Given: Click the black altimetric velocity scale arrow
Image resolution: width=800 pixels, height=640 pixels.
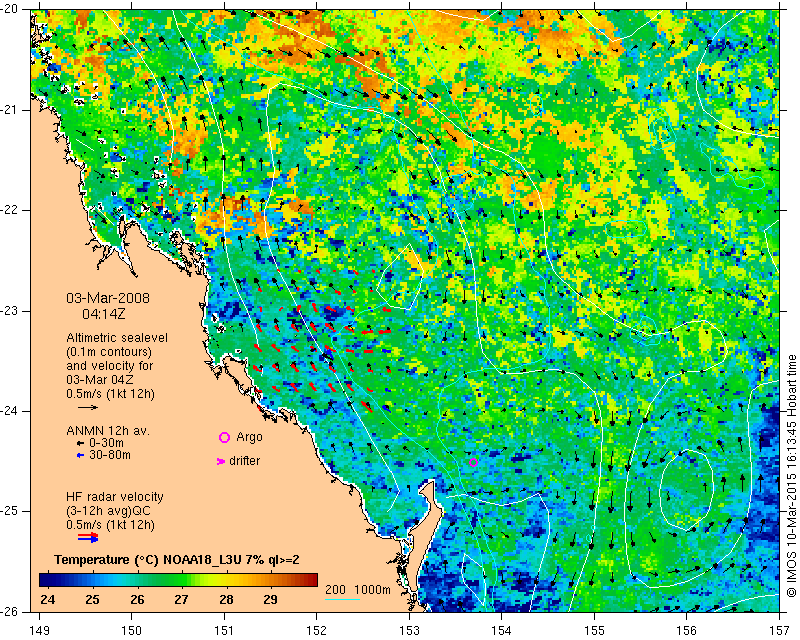Looking at the screenshot, I should coord(88,407).
